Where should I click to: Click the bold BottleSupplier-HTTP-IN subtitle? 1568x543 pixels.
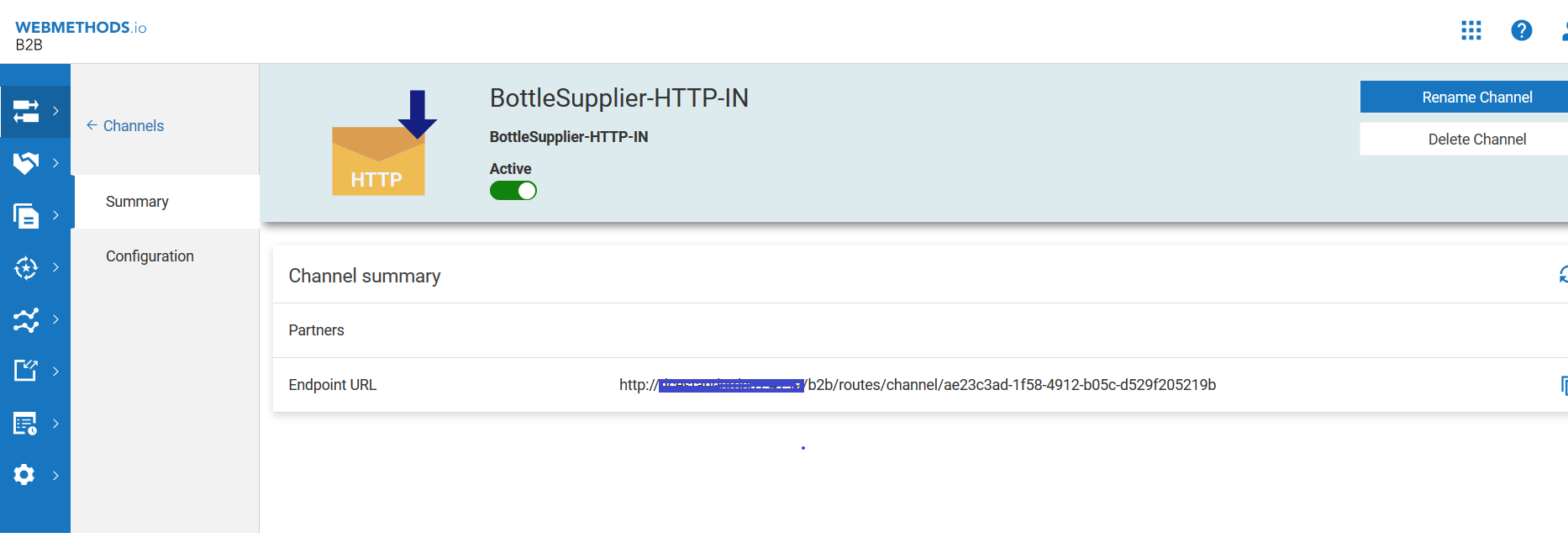569,137
